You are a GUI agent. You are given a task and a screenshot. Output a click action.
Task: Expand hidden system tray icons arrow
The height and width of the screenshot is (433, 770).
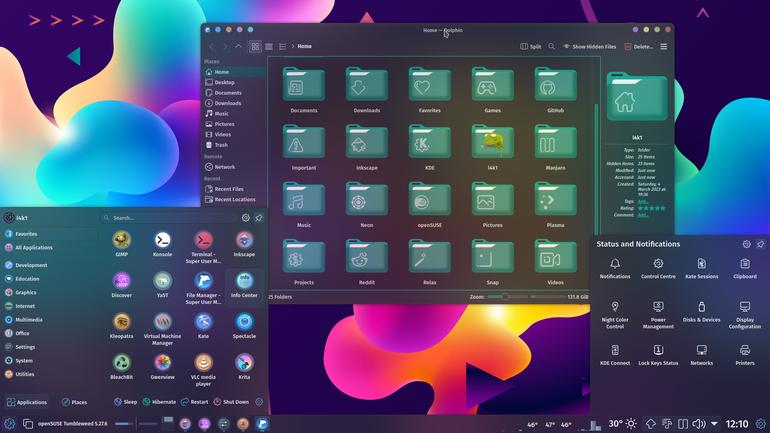(x=714, y=423)
